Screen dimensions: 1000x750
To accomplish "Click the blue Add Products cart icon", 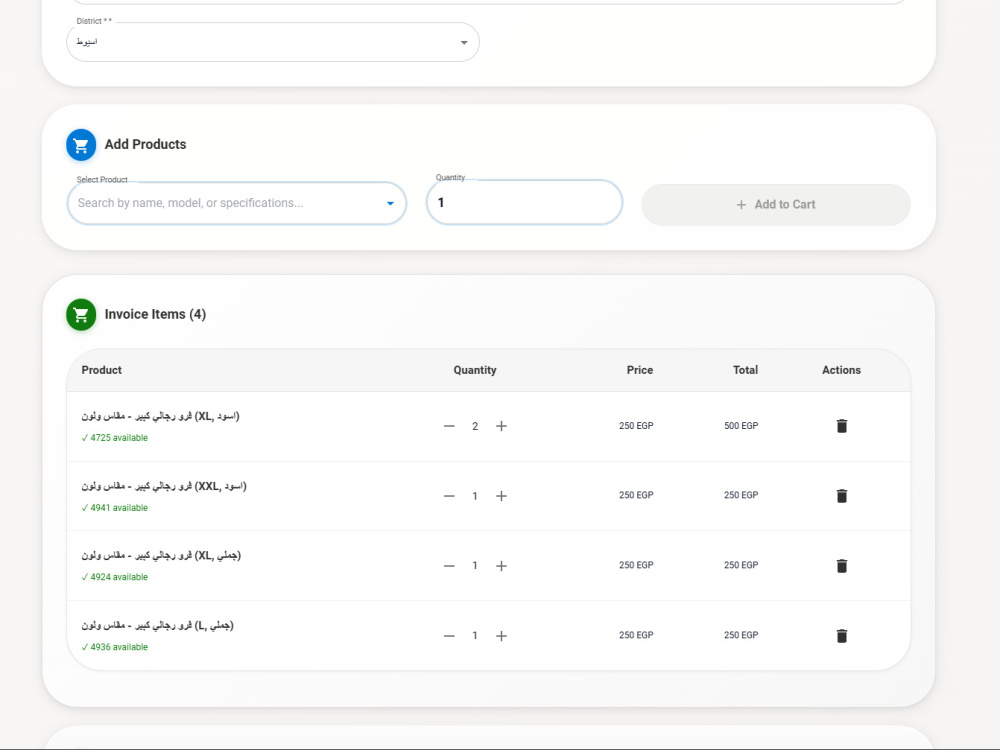I will (81, 145).
